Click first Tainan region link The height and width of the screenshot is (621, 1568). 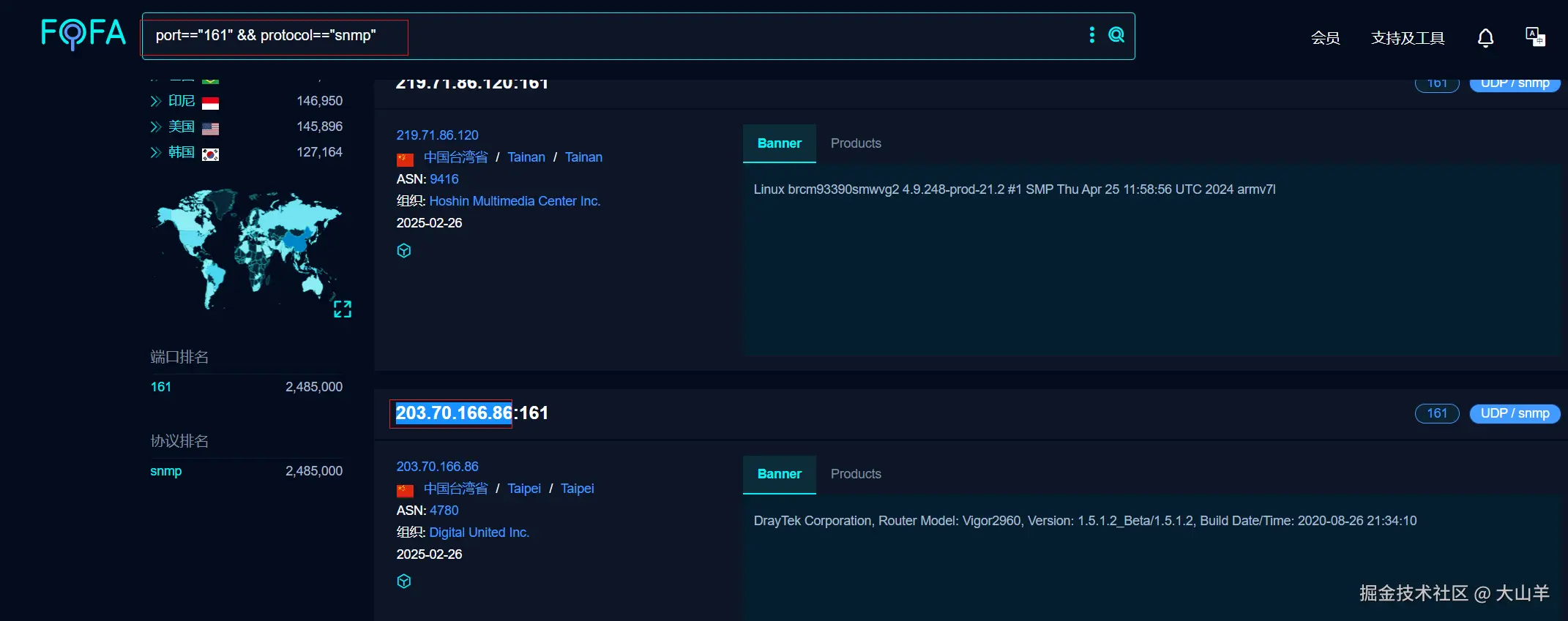click(x=526, y=157)
